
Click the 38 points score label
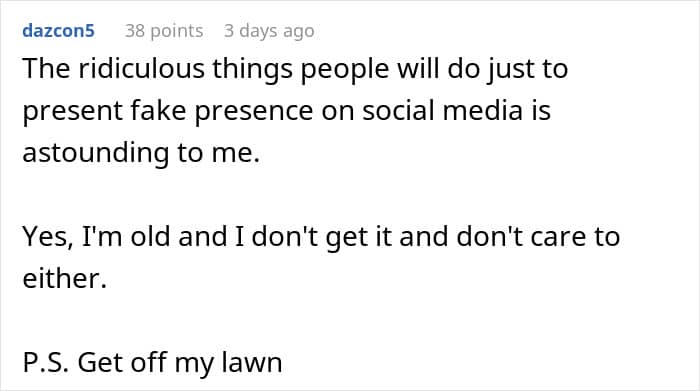(164, 31)
